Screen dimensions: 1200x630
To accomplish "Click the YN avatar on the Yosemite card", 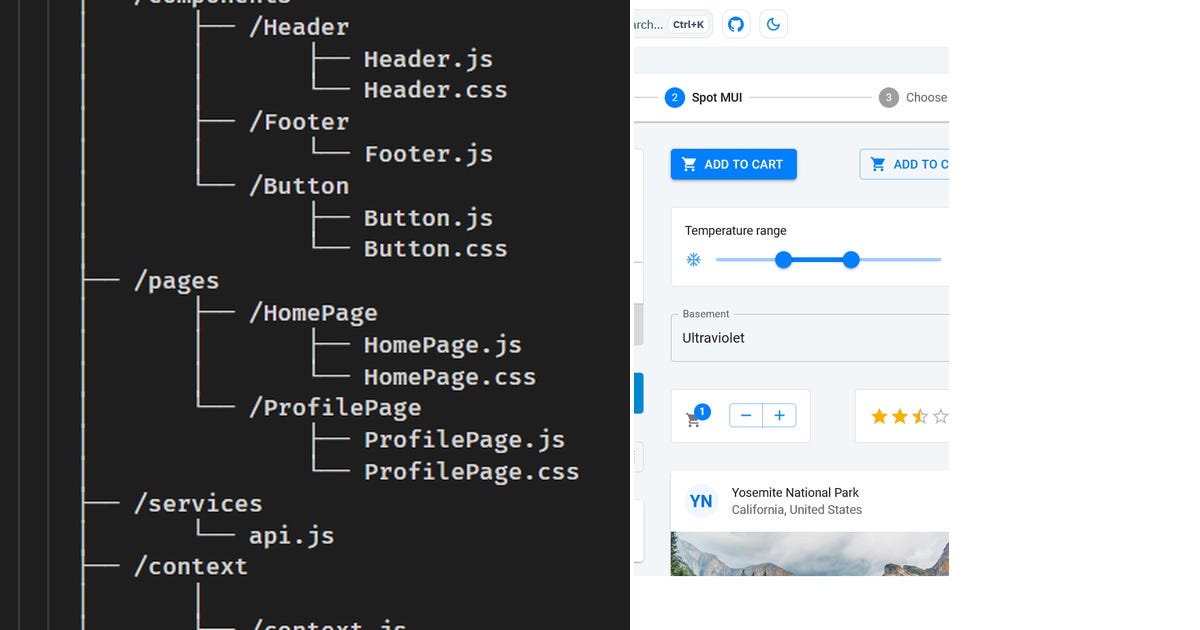I will tap(701, 501).
